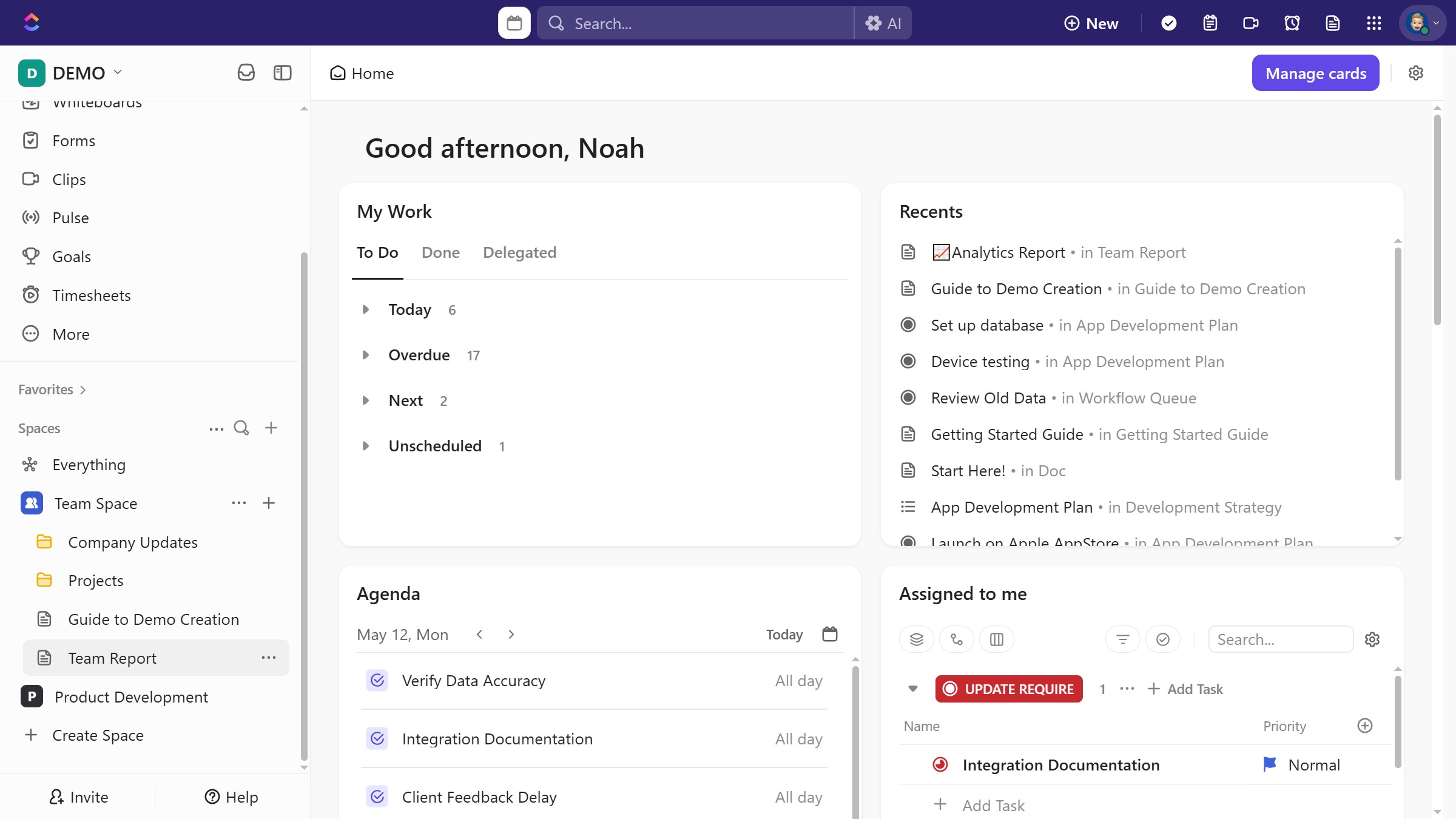Expand the Unscheduled task group
The width and height of the screenshot is (1456, 819).
(x=365, y=446)
